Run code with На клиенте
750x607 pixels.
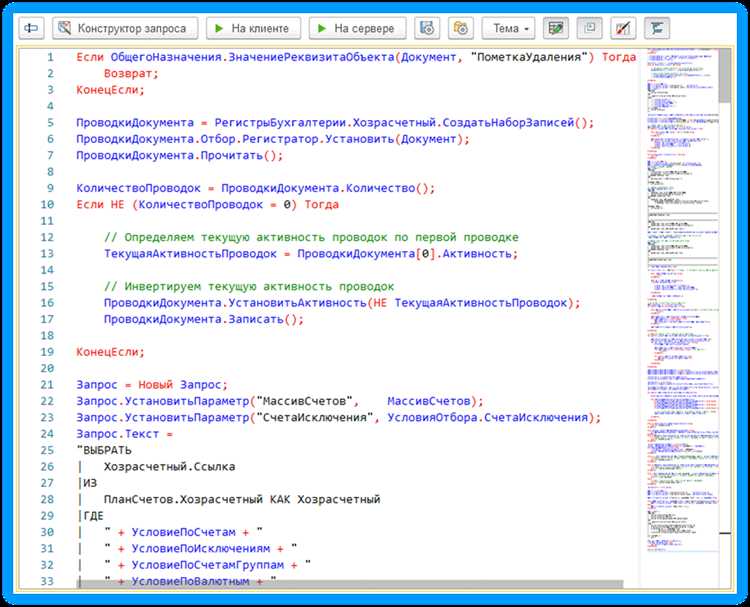click(x=254, y=28)
